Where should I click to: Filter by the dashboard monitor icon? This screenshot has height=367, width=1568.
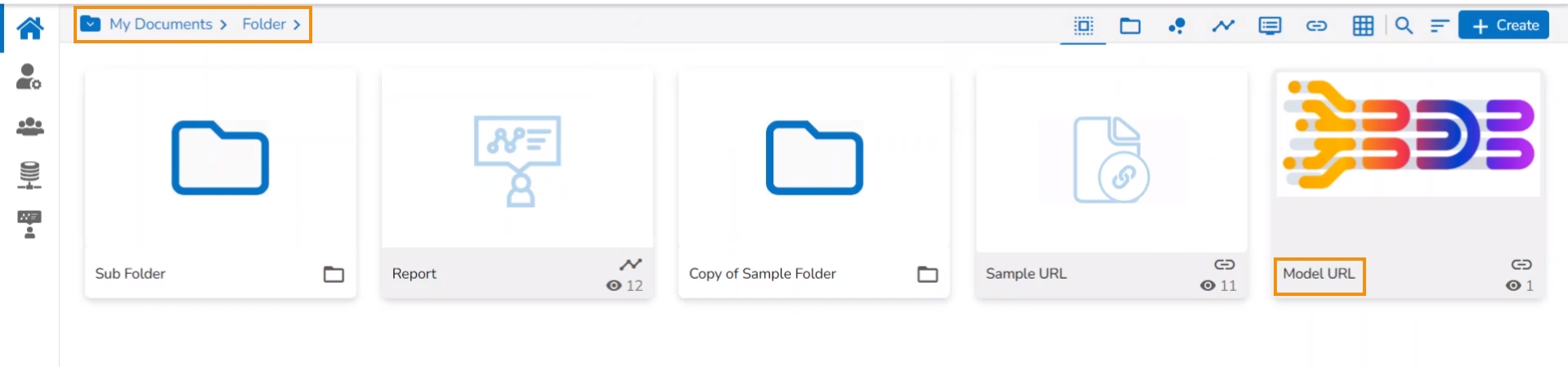click(x=1270, y=26)
